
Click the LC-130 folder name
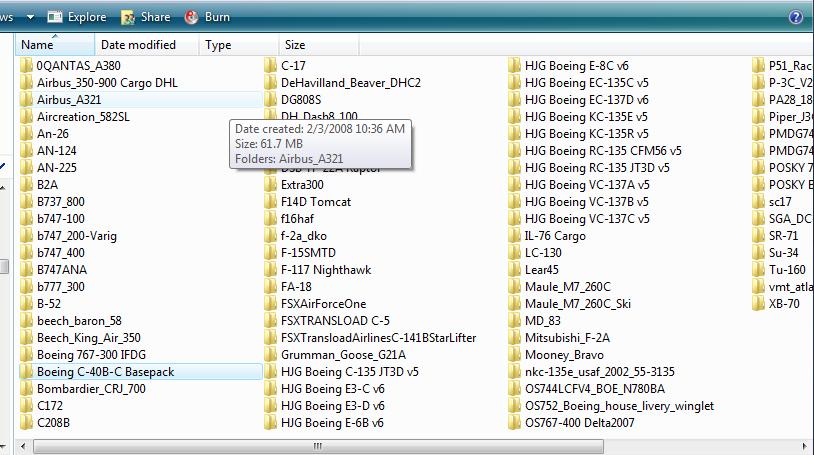tap(543, 253)
